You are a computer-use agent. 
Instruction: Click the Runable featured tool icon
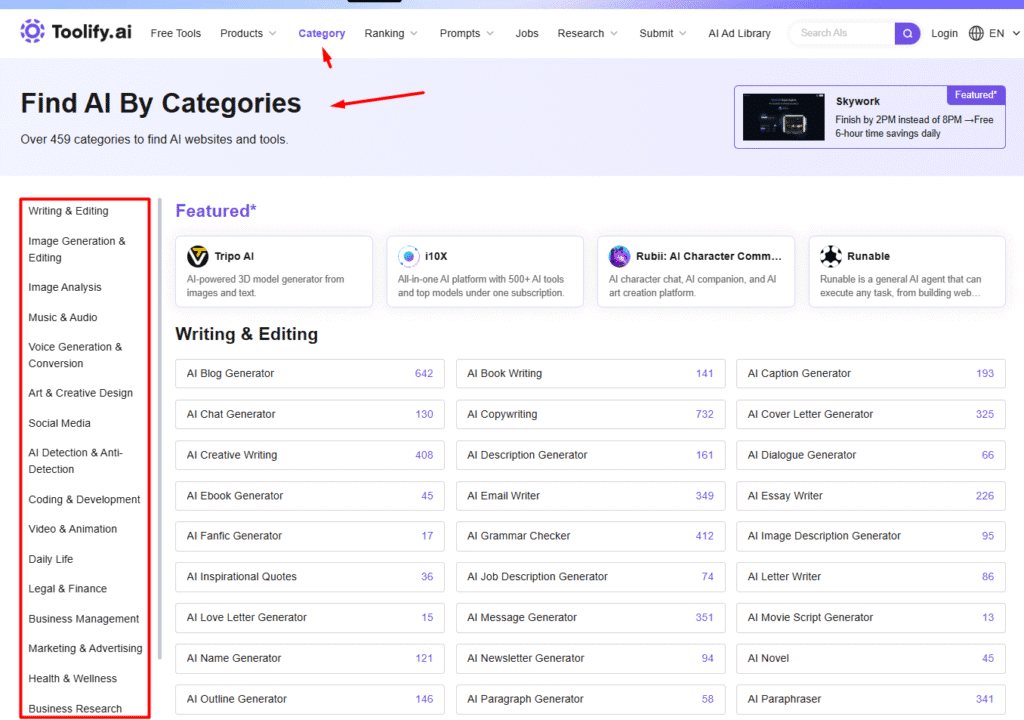831,256
